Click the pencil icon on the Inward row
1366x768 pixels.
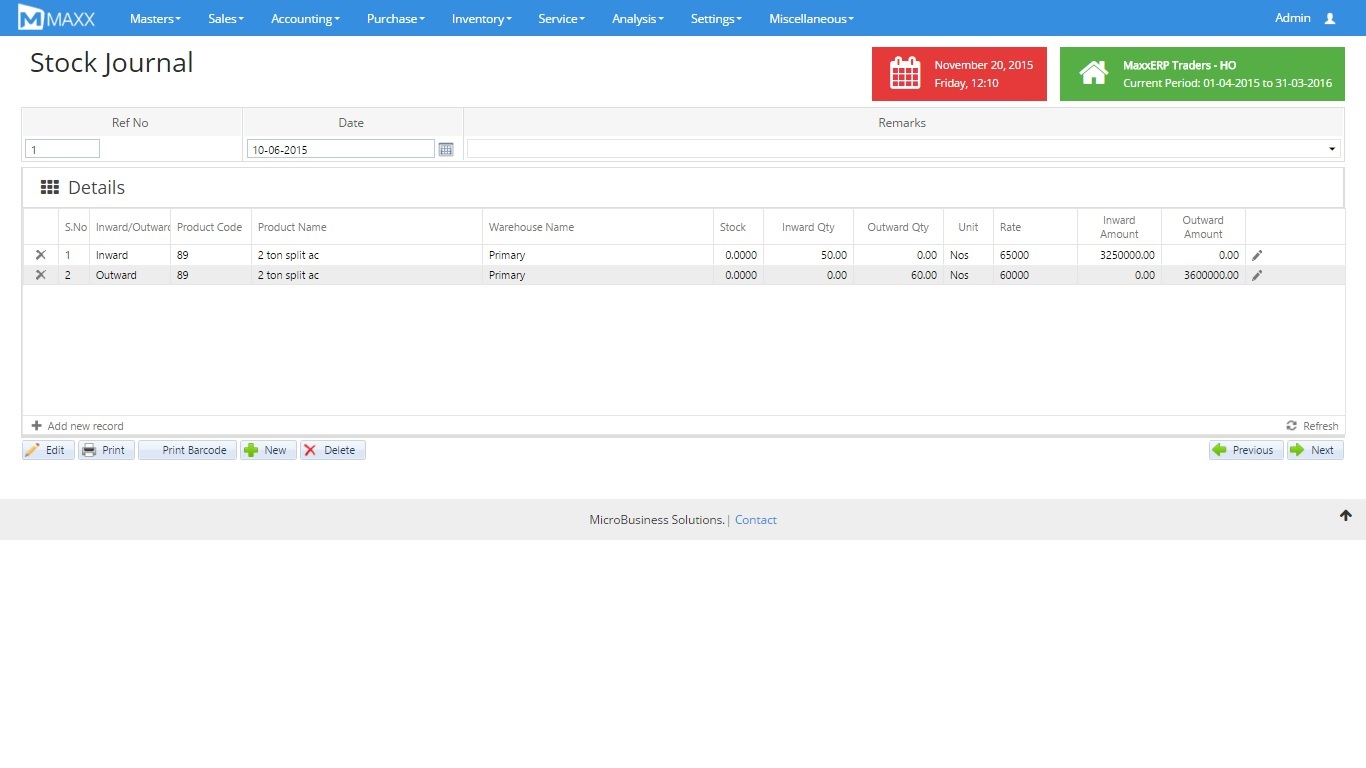1257,256
